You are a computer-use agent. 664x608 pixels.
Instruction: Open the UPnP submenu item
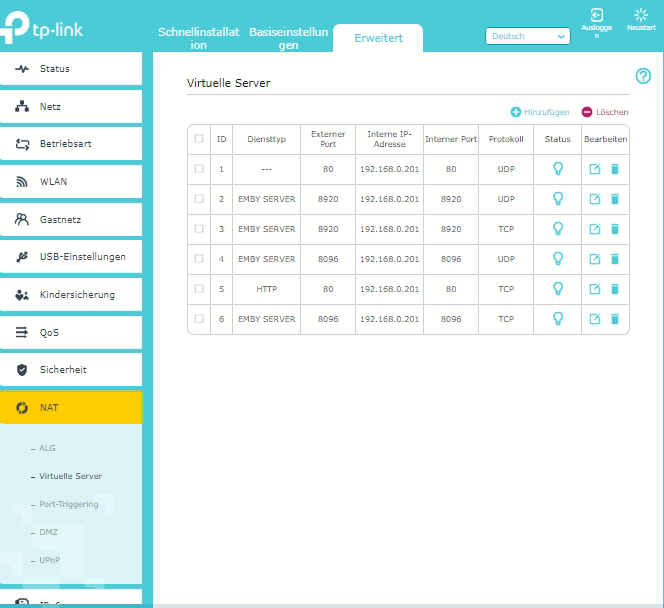(50, 560)
